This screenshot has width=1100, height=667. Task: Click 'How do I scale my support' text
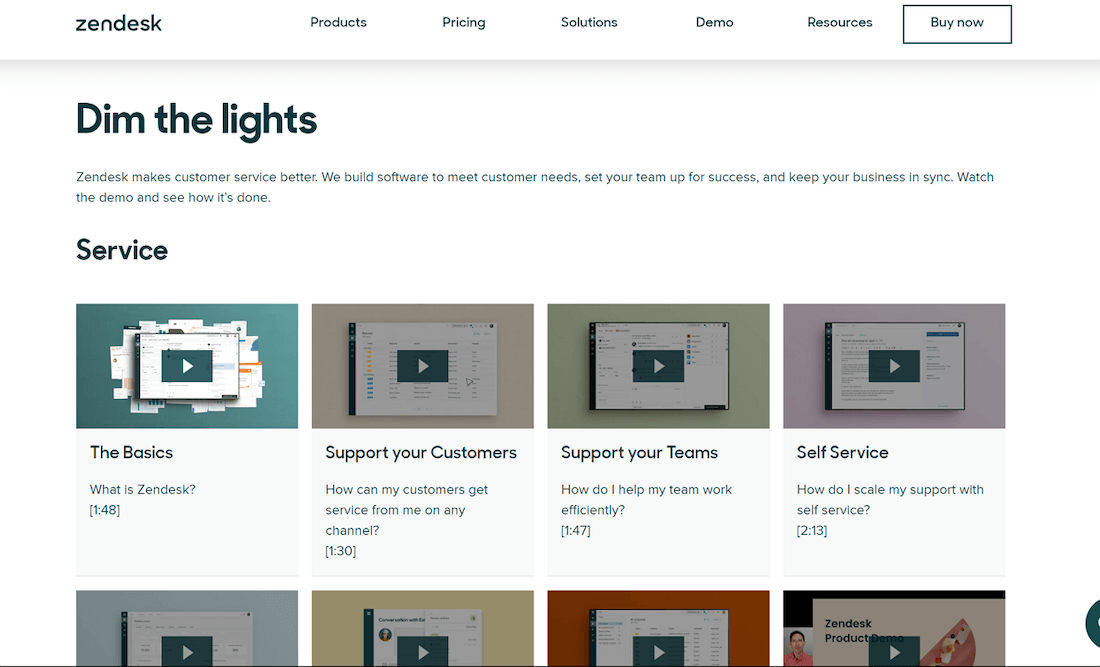890,499
